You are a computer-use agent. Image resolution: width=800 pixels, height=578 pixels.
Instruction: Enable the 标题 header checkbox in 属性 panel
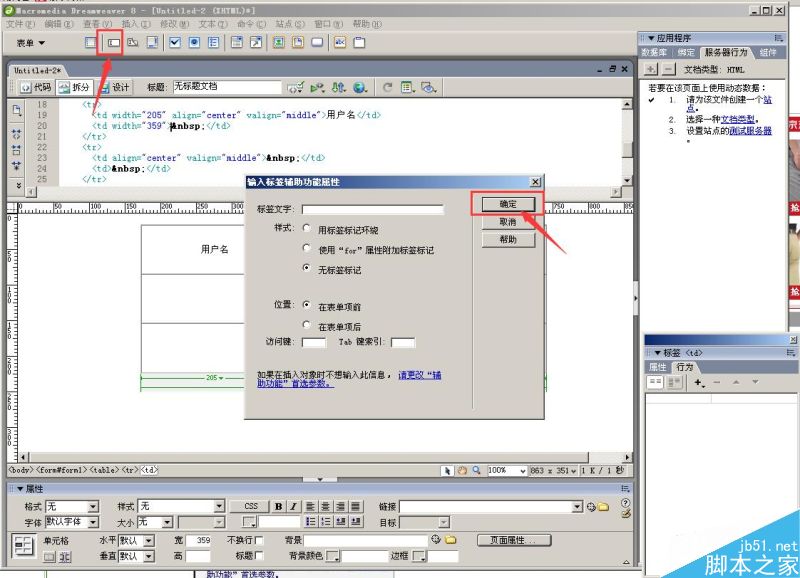259,555
